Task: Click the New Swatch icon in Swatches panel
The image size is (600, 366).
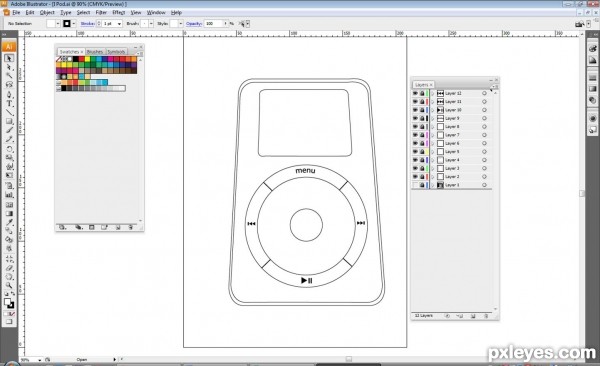Action: pos(118,227)
